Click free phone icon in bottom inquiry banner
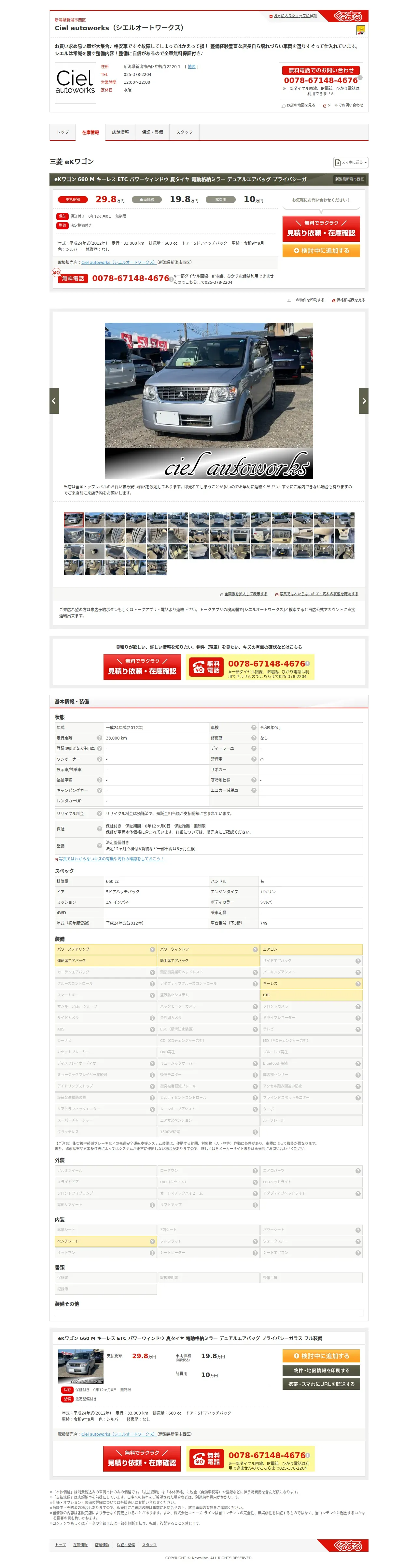 (206, 1459)
